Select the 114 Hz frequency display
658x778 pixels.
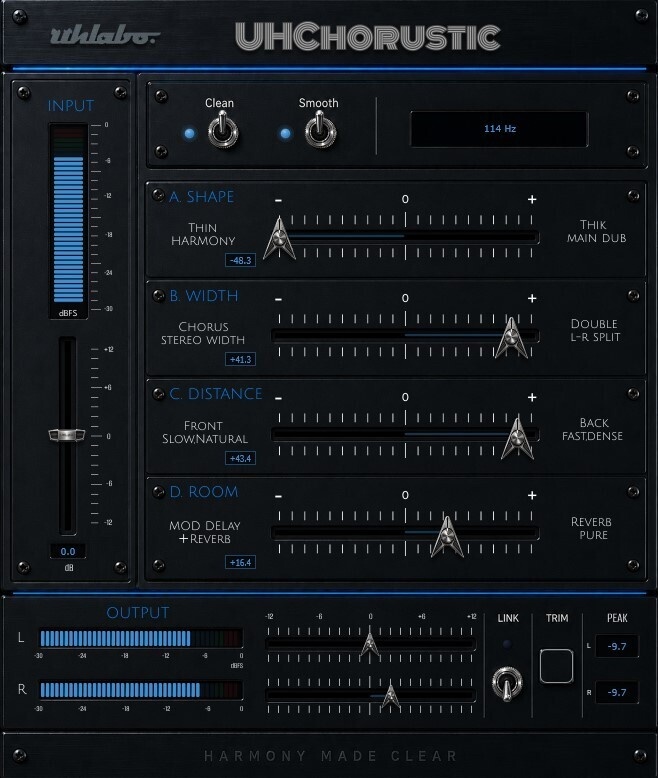[x=500, y=129]
